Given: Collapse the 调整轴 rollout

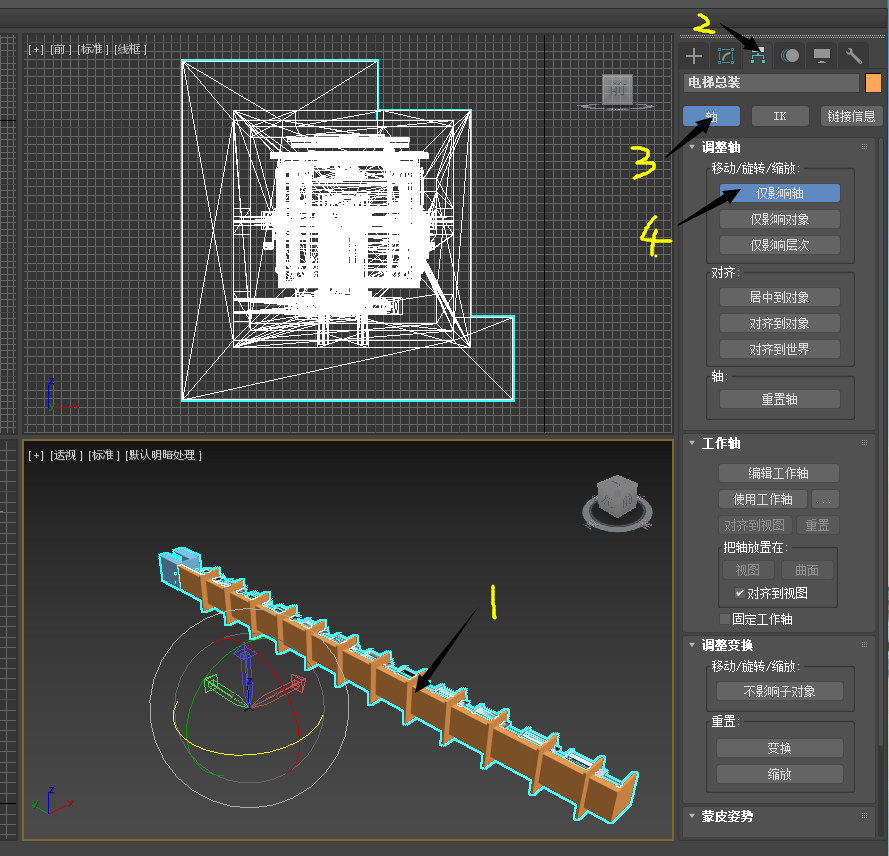Looking at the screenshot, I should [693, 147].
